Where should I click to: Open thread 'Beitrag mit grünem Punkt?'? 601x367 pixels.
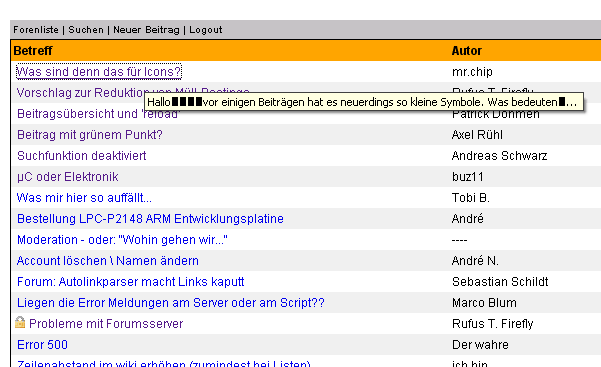pos(90,135)
